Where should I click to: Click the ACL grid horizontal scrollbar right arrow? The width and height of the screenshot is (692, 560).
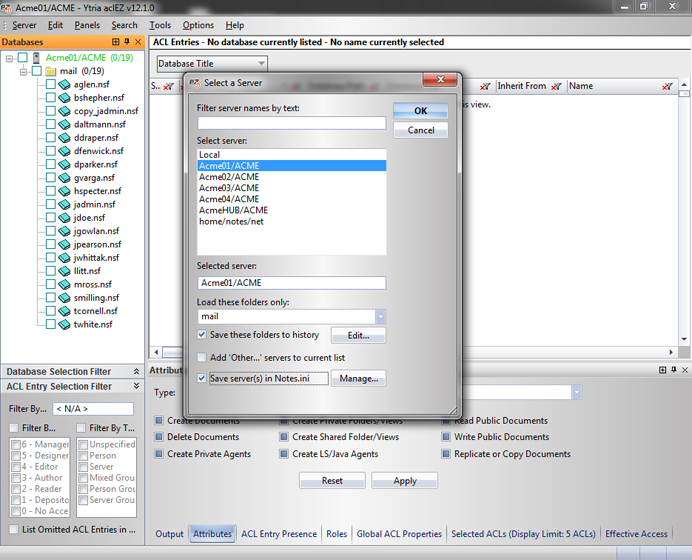click(x=671, y=352)
